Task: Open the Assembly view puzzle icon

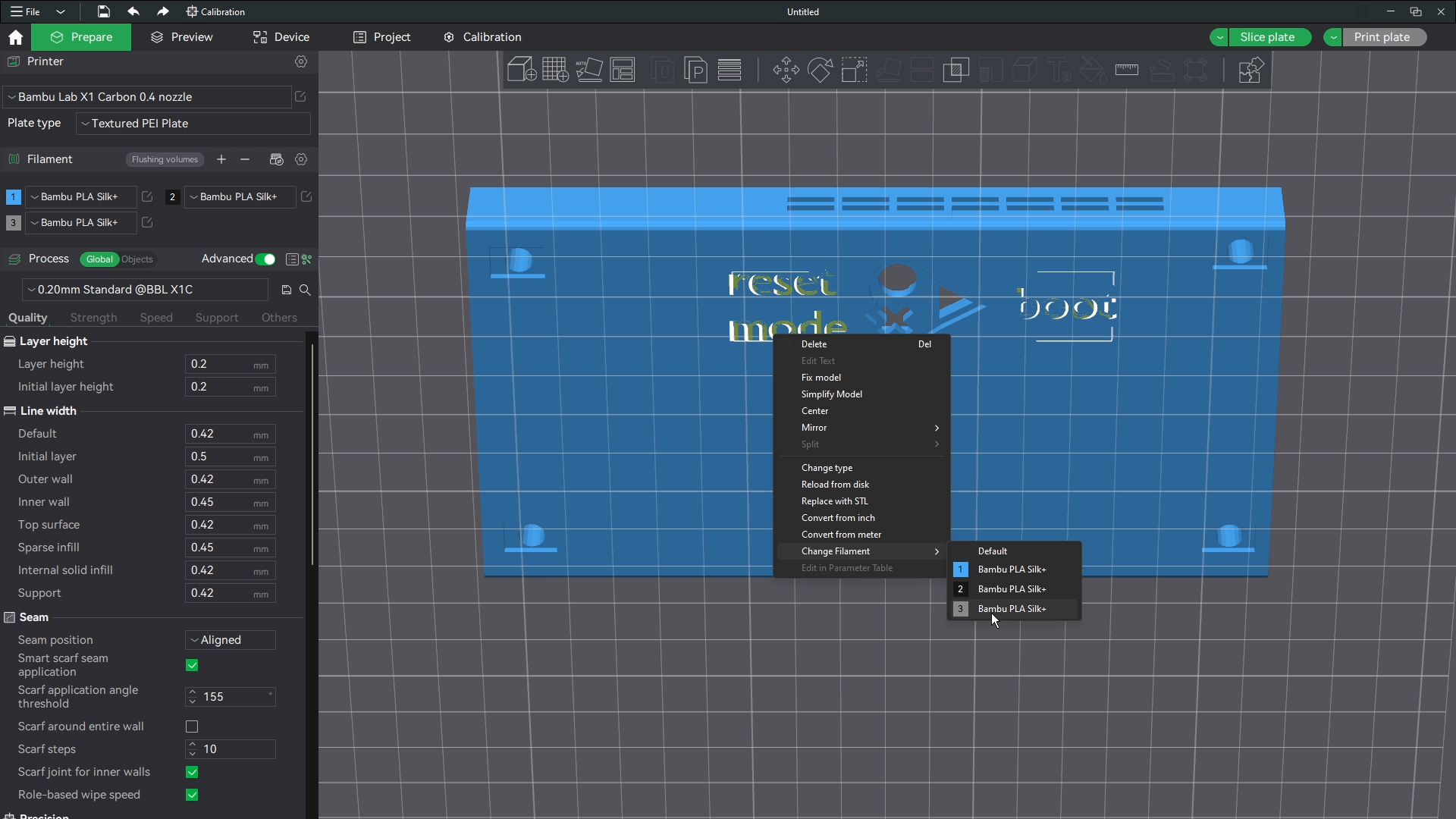Action: pos(1250,70)
